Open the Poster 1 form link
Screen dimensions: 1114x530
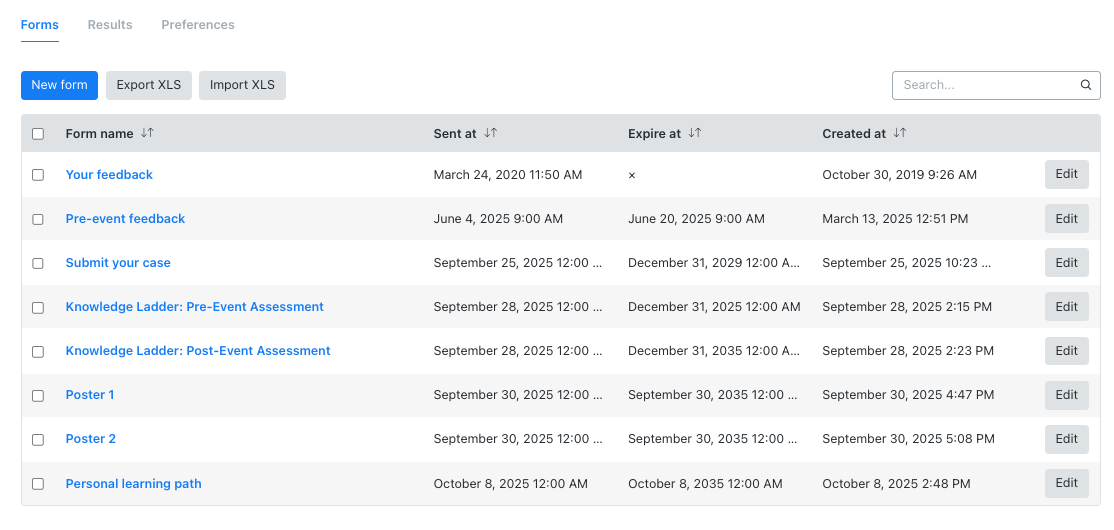click(x=90, y=395)
